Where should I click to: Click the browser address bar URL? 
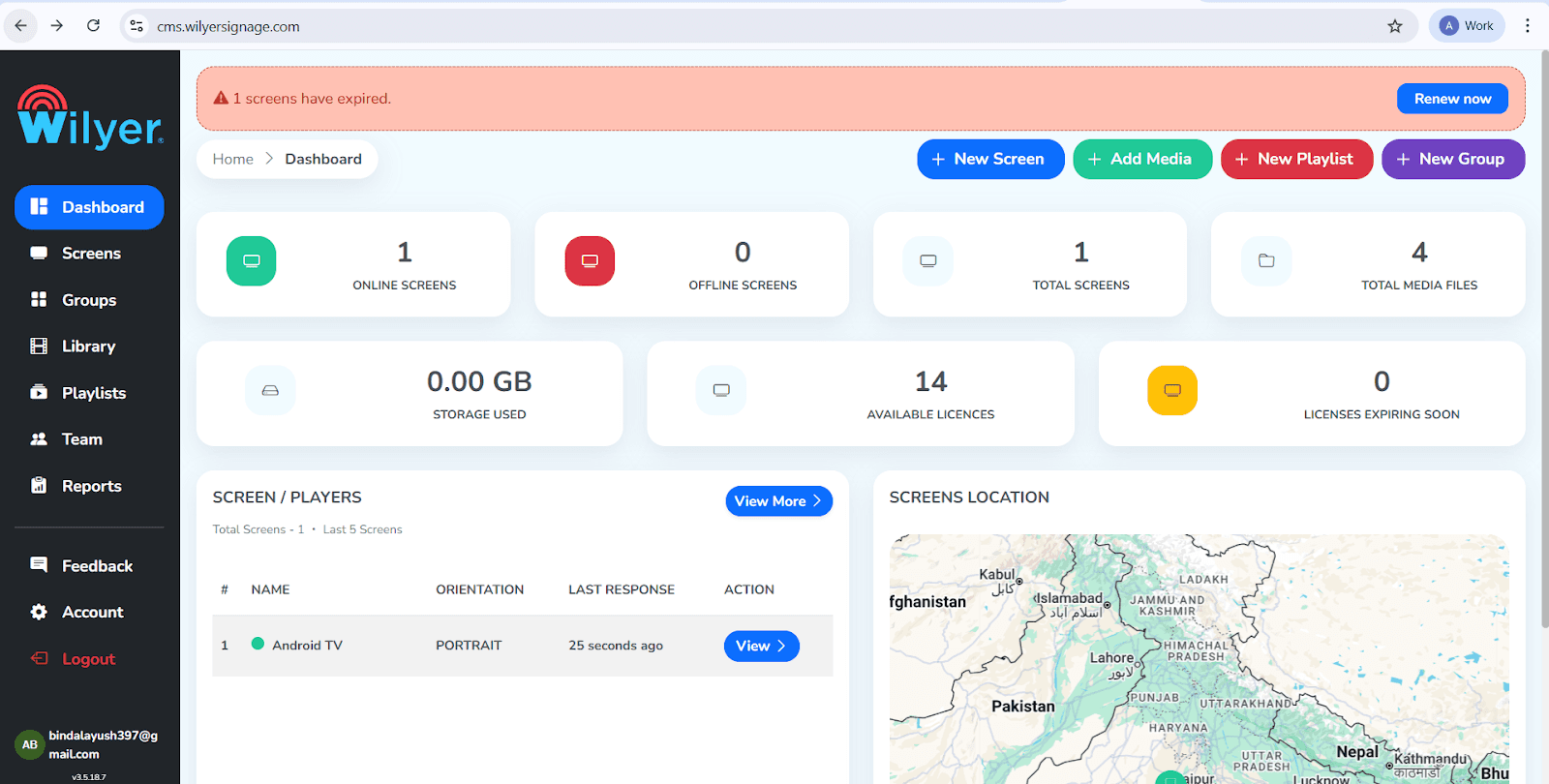228,27
